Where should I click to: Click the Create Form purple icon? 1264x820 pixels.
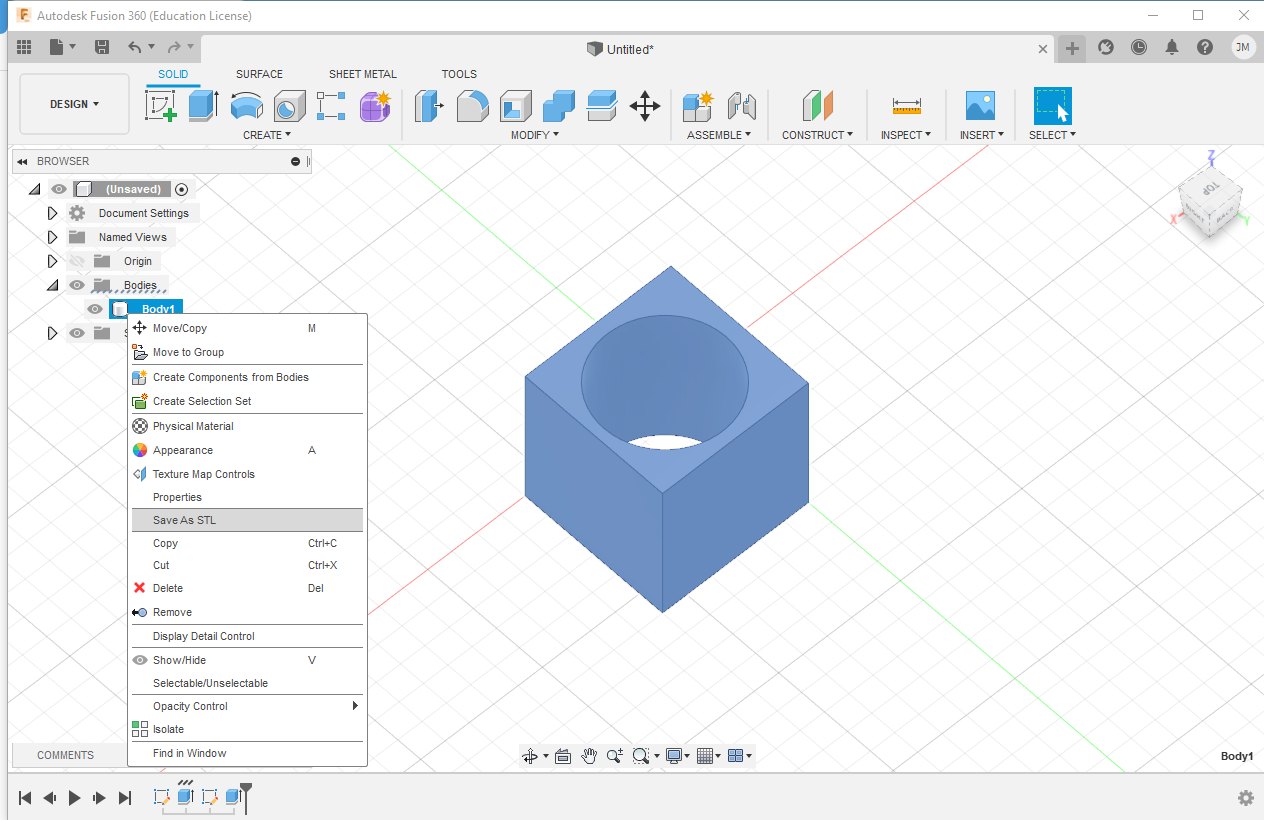(375, 105)
